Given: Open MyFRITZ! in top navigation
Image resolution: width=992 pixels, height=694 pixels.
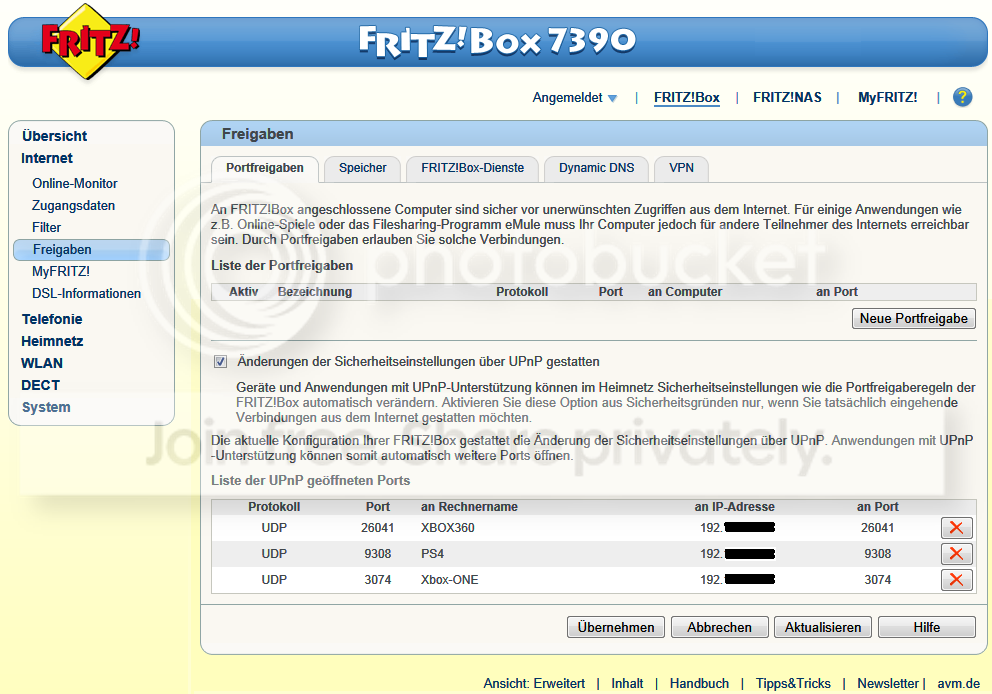Looking at the screenshot, I should pos(887,97).
